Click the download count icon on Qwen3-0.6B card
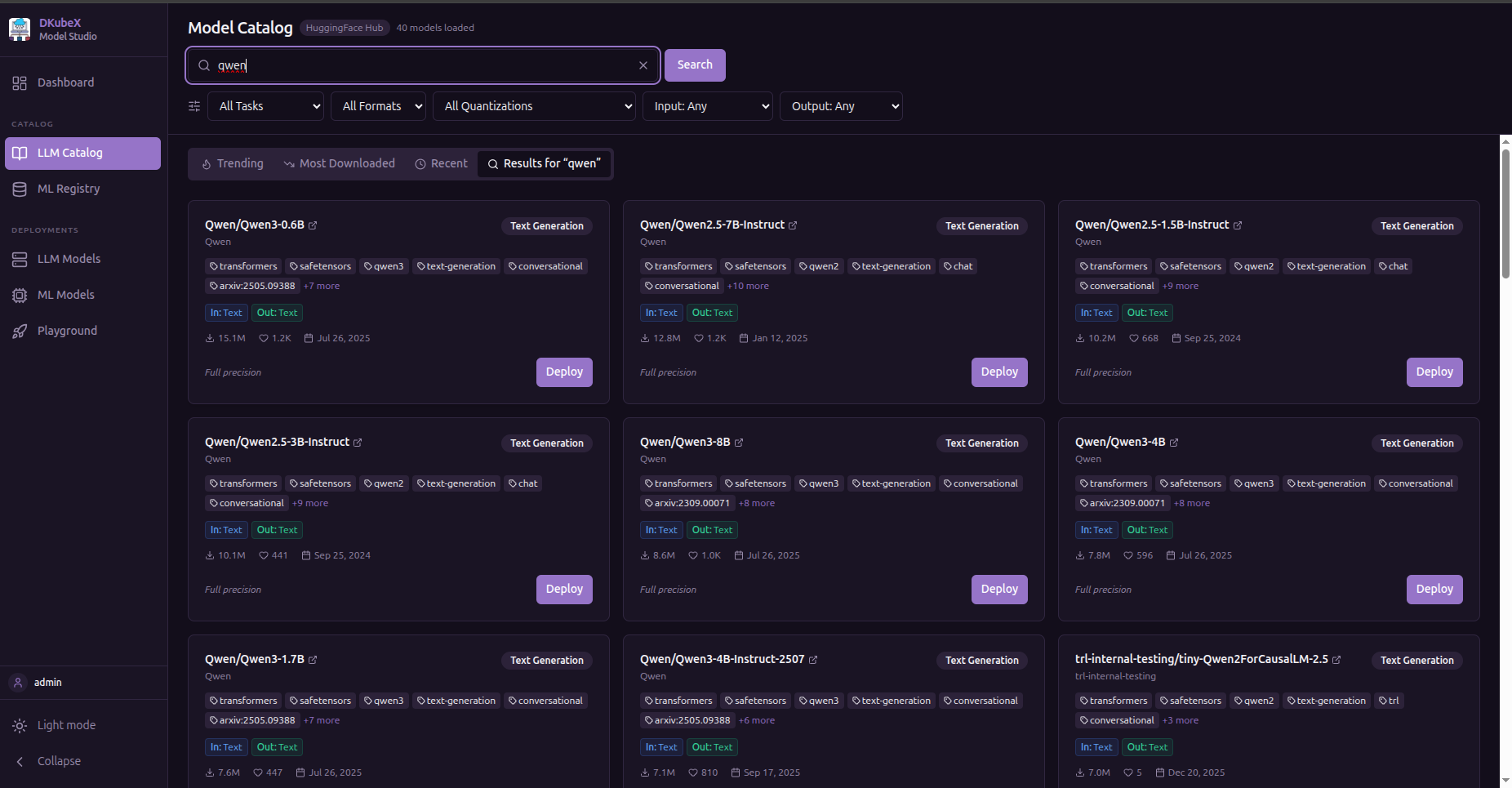The width and height of the screenshot is (1512, 788). pyautogui.click(x=210, y=338)
